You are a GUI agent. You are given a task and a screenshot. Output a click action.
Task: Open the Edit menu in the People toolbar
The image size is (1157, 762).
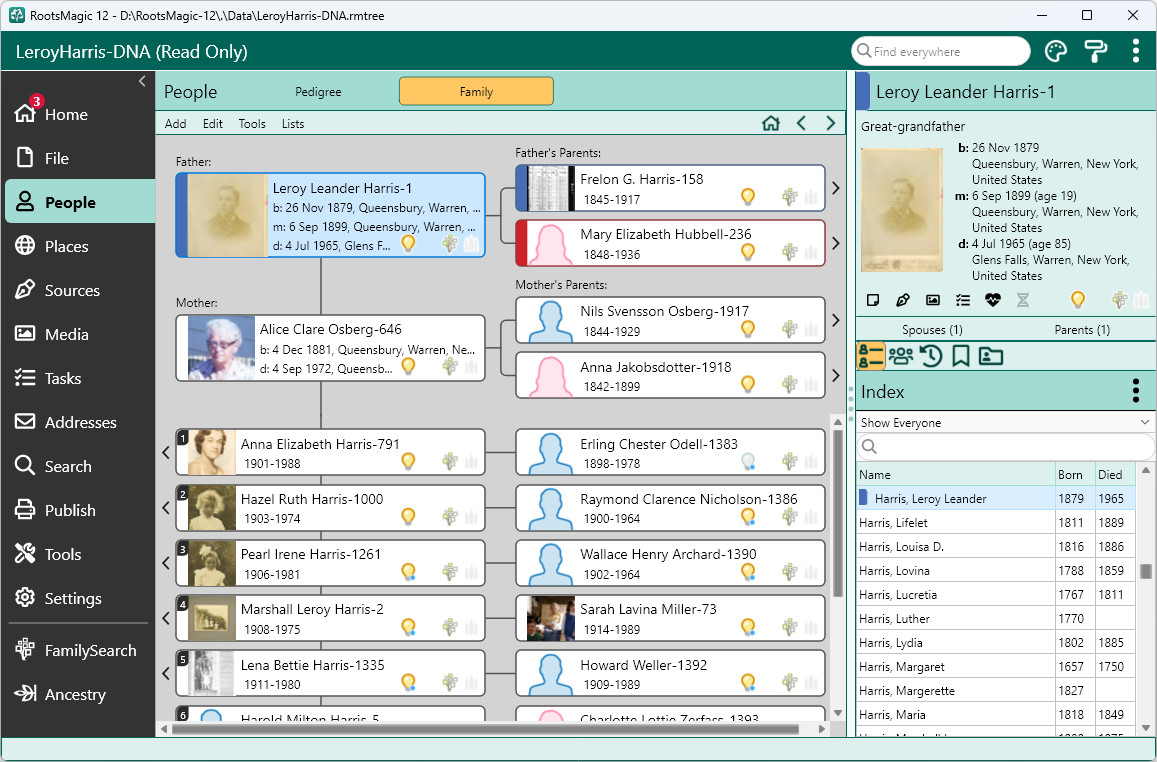pyautogui.click(x=213, y=124)
